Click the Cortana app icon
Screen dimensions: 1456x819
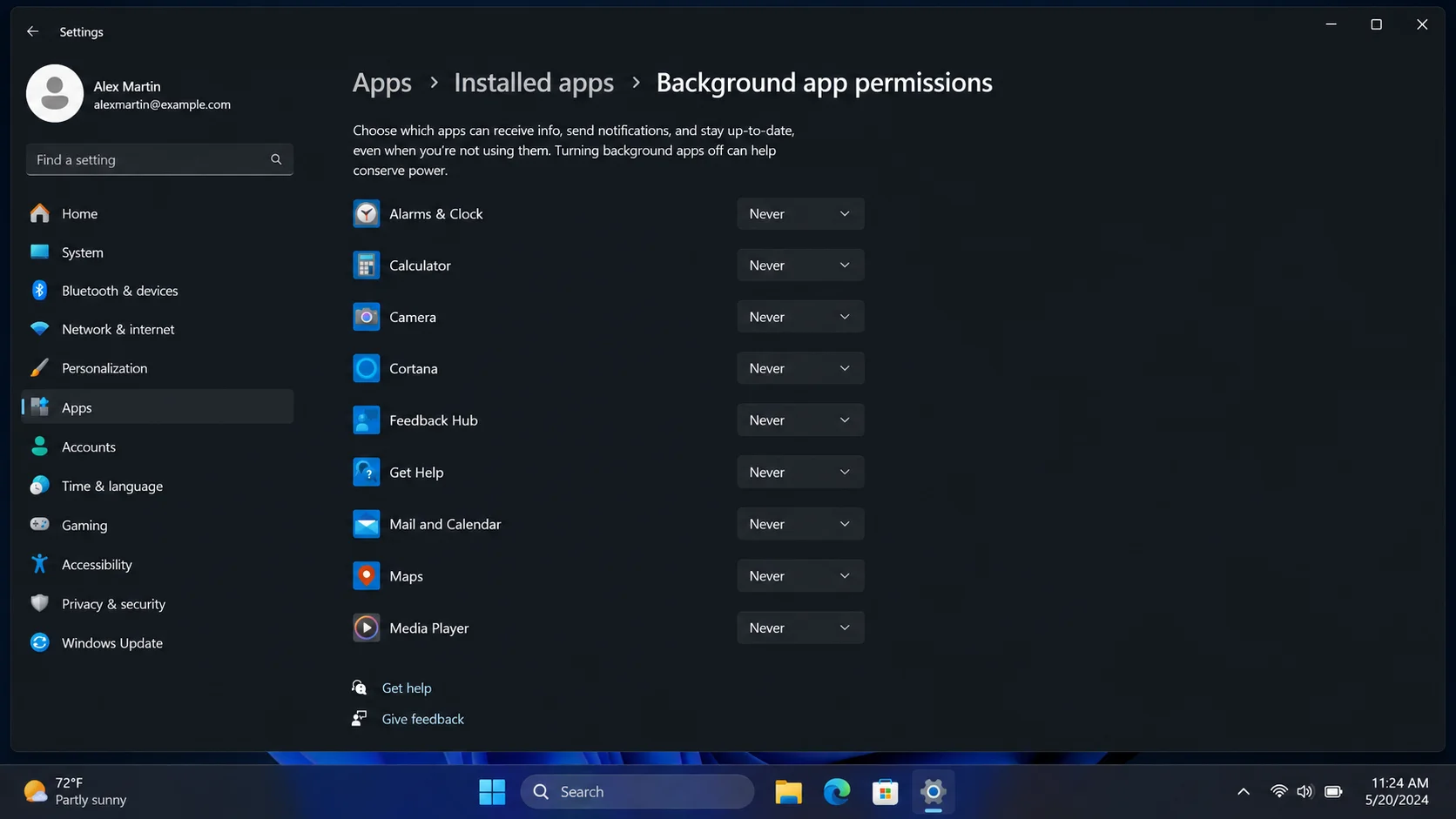tap(366, 368)
